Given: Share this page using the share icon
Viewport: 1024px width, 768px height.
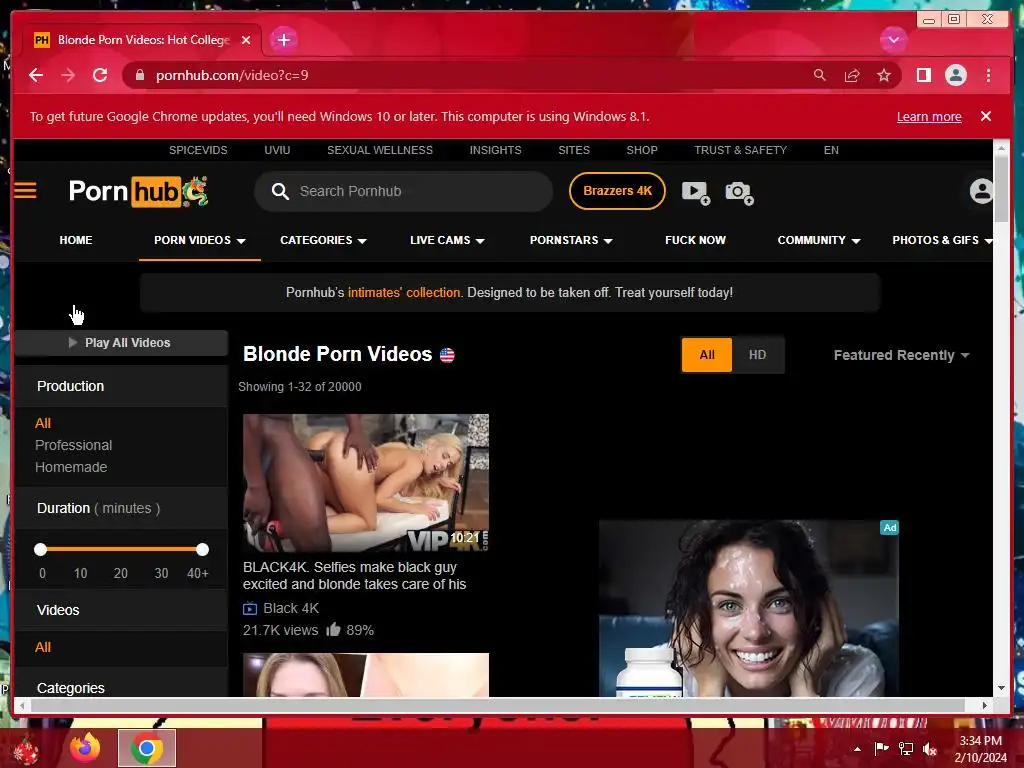Looking at the screenshot, I should pyautogui.click(x=852, y=75).
